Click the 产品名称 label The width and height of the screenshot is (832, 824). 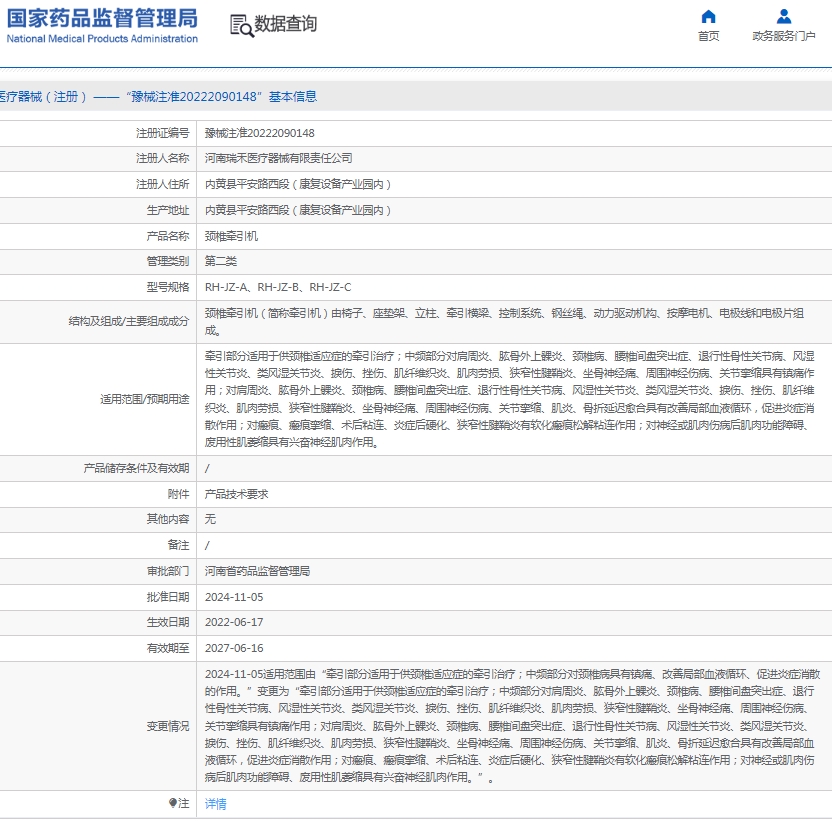168,236
